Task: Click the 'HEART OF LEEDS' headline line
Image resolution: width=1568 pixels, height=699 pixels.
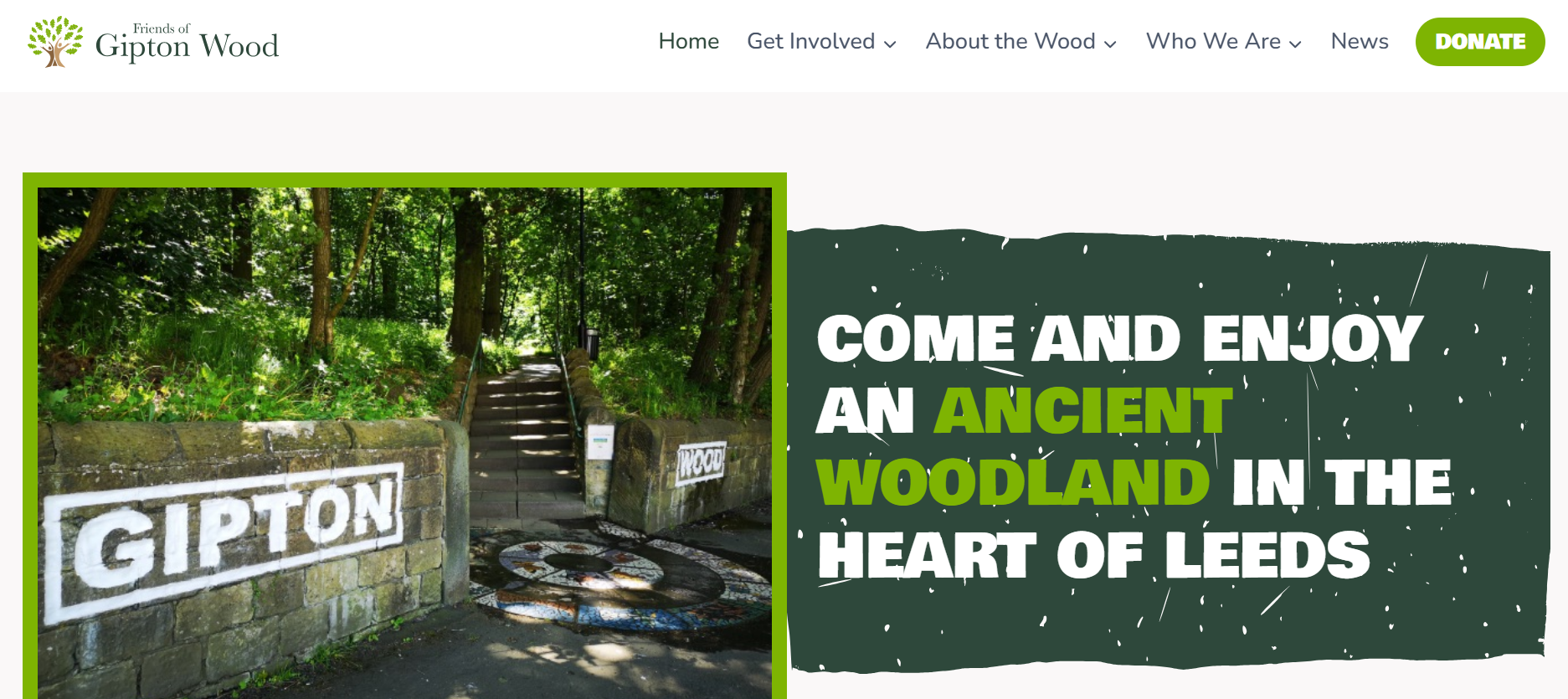Action: [1094, 555]
